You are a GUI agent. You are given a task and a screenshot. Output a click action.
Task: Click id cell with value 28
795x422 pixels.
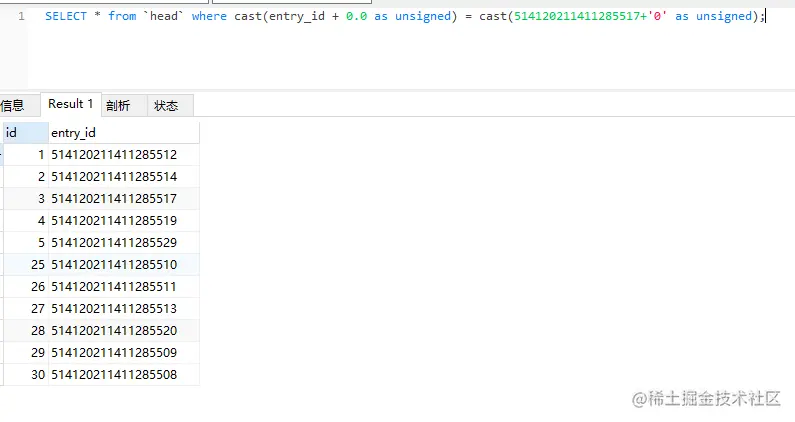tap(25, 330)
